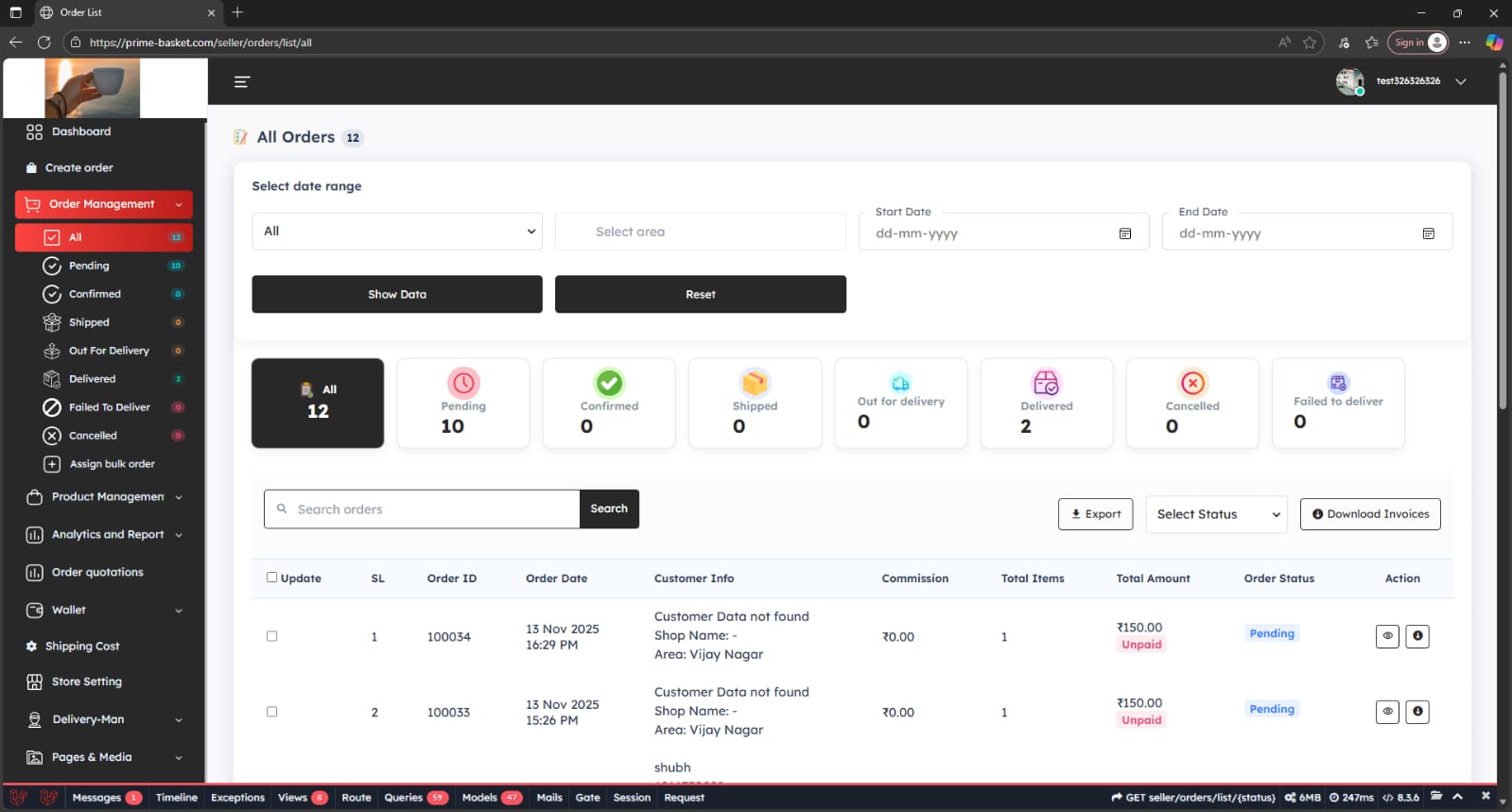The width and height of the screenshot is (1512, 812).
Task: Open Pending orders in the sidebar
Action: (89, 266)
